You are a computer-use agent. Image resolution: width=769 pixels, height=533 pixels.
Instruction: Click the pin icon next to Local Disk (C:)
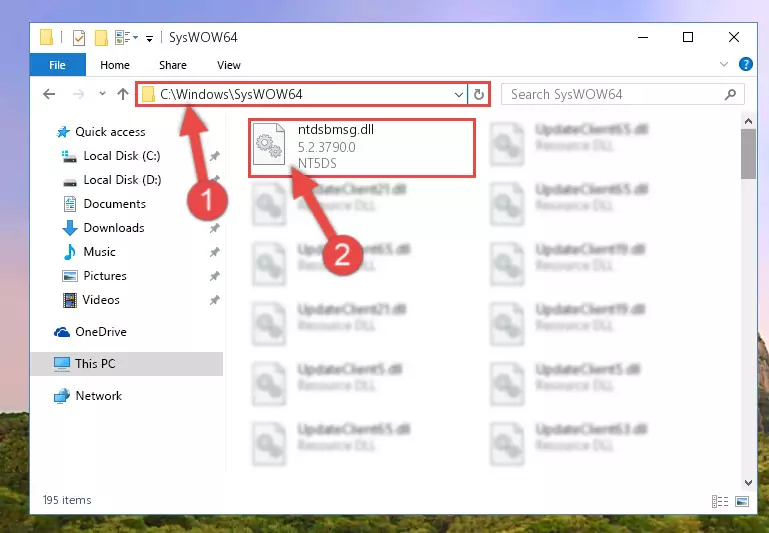coord(214,156)
